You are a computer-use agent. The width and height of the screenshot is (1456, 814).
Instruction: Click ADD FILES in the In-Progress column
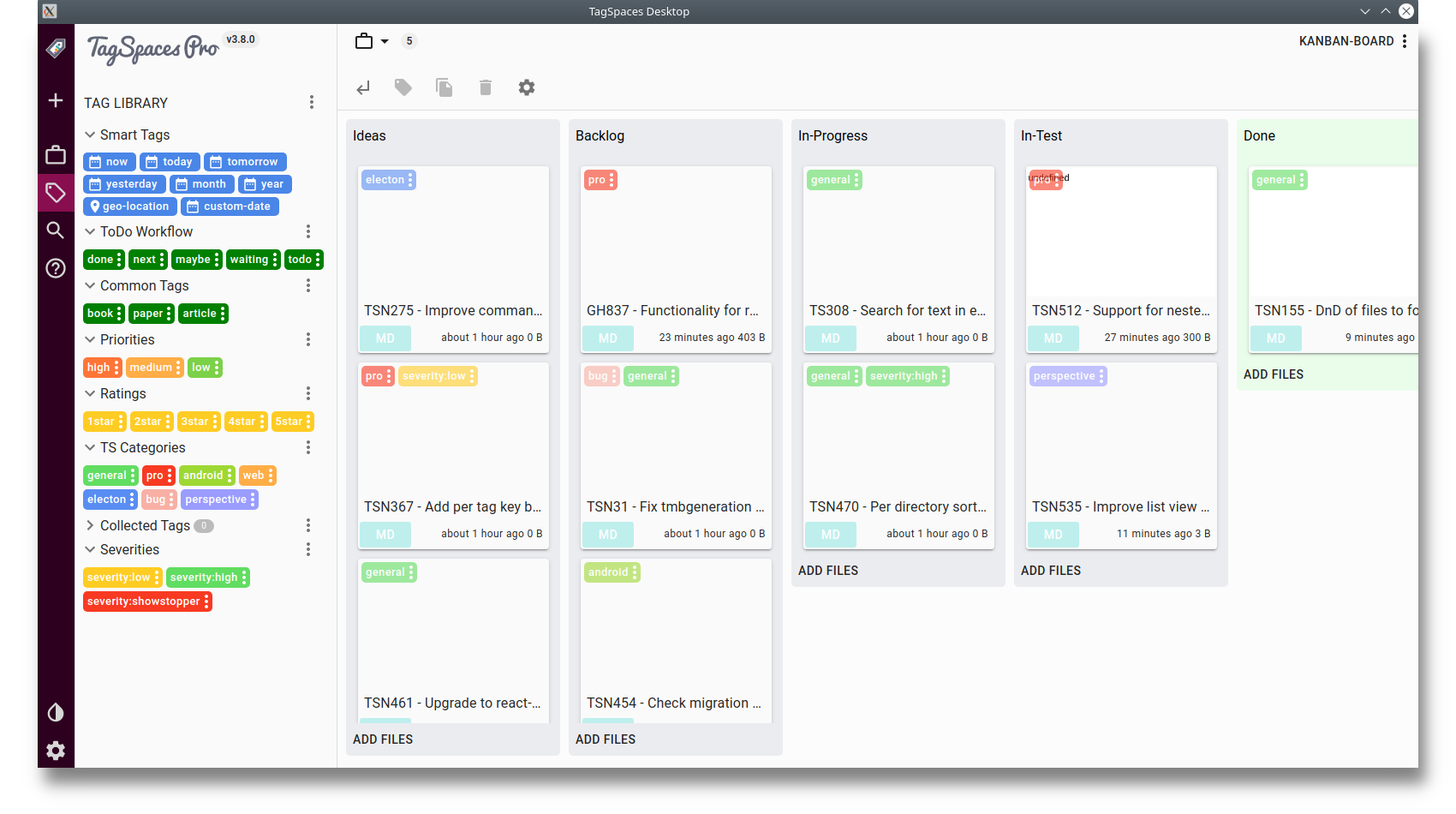coord(828,571)
